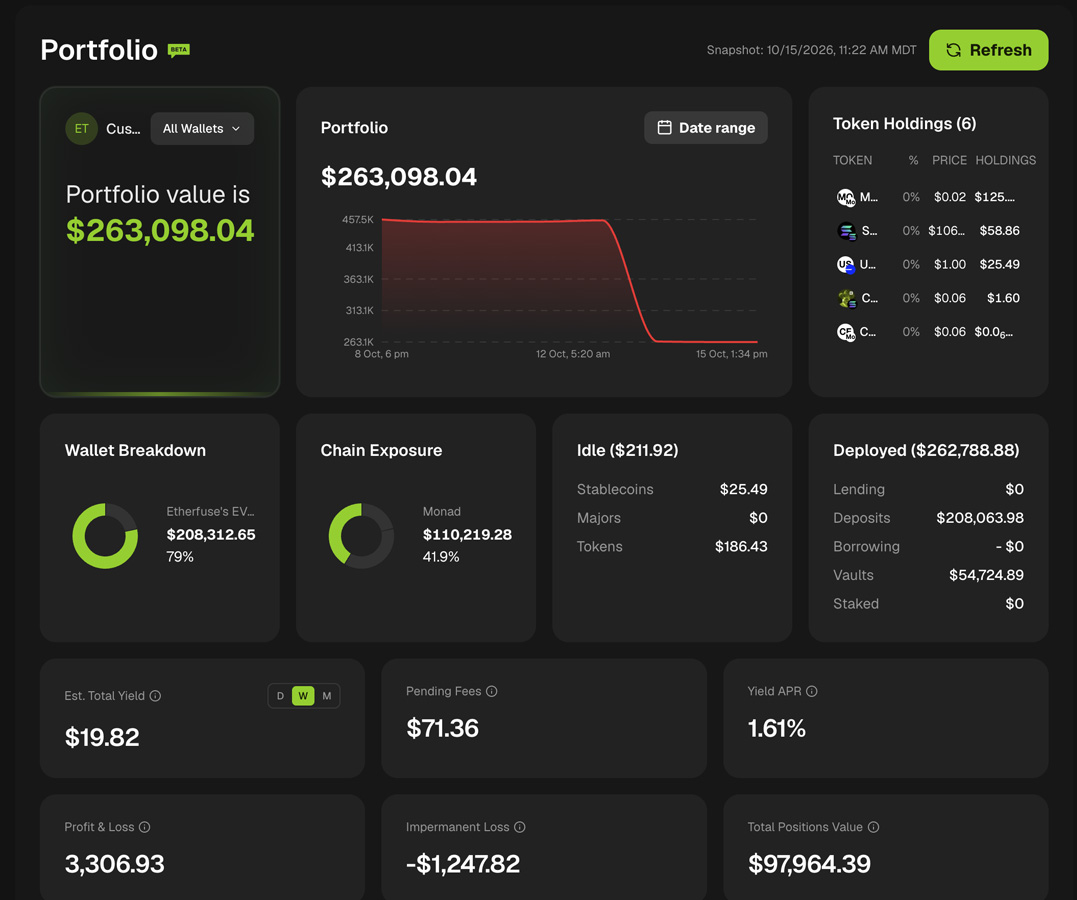The width and height of the screenshot is (1077, 900).
Task: Click the Snapshot timestamp text
Action: click(811, 50)
